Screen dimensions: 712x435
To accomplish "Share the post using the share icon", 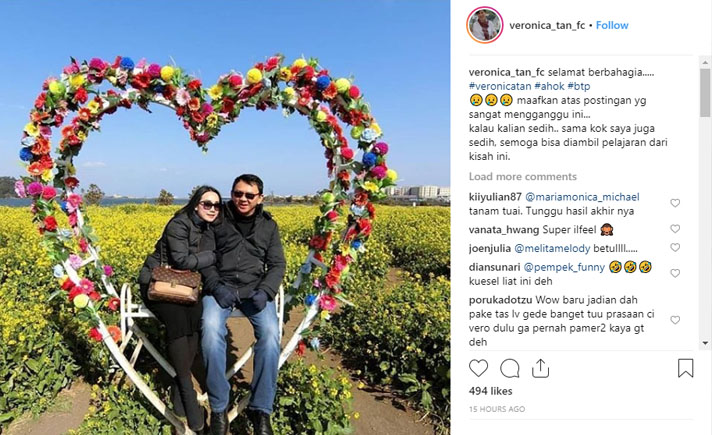I will tap(540, 368).
